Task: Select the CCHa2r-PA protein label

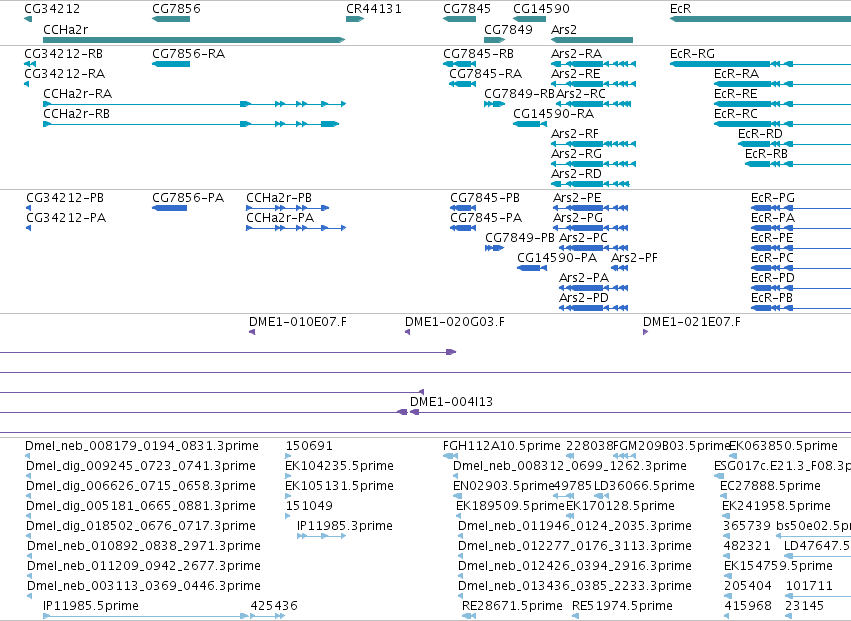Action: (280, 218)
